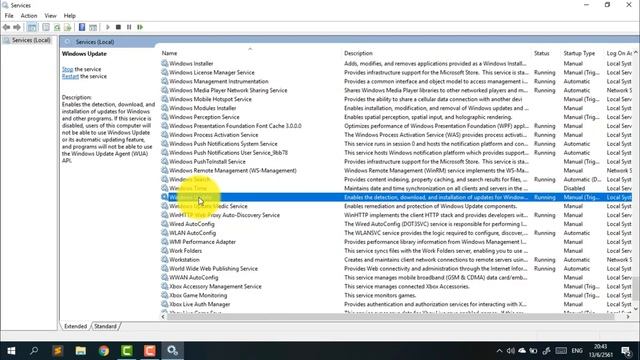The height and width of the screenshot is (360, 640).
Task: Open the Action menu
Action: pos(29,16)
